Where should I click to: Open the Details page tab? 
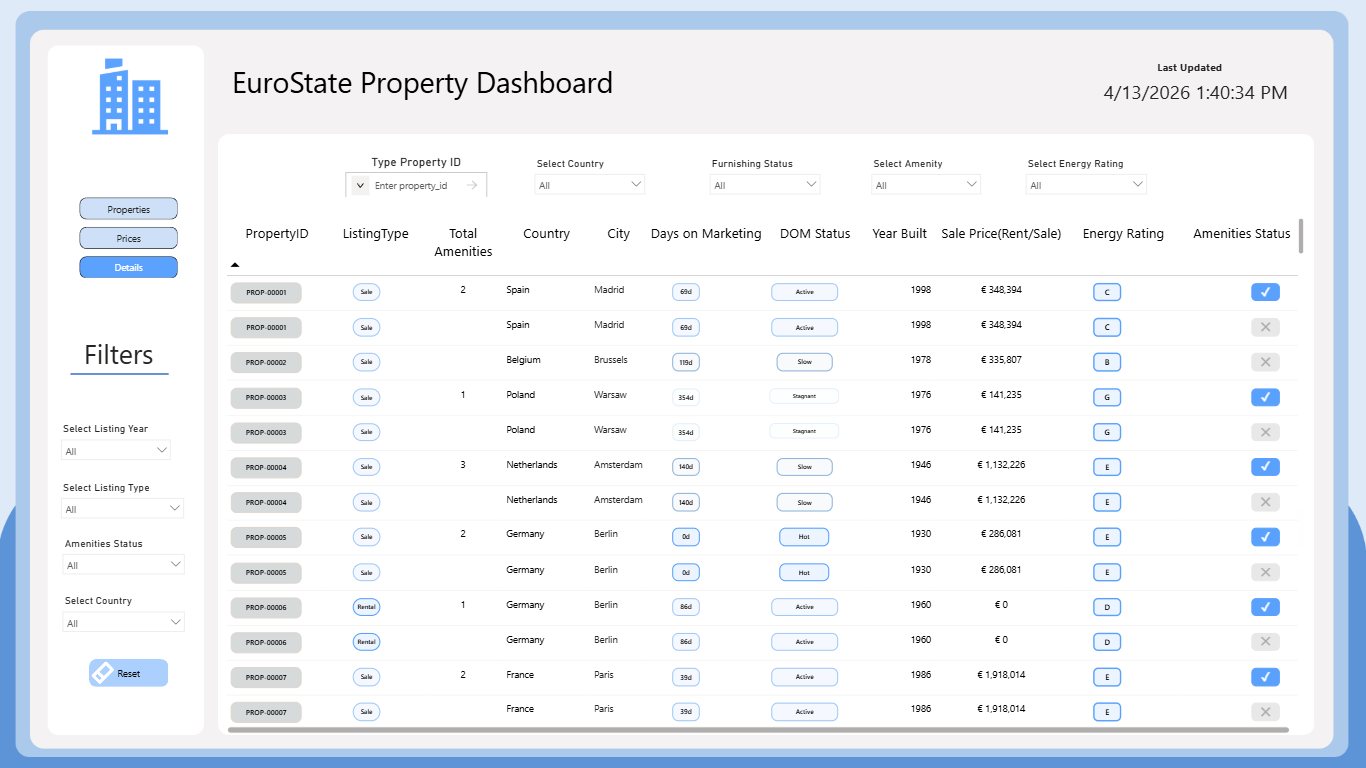click(x=129, y=267)
